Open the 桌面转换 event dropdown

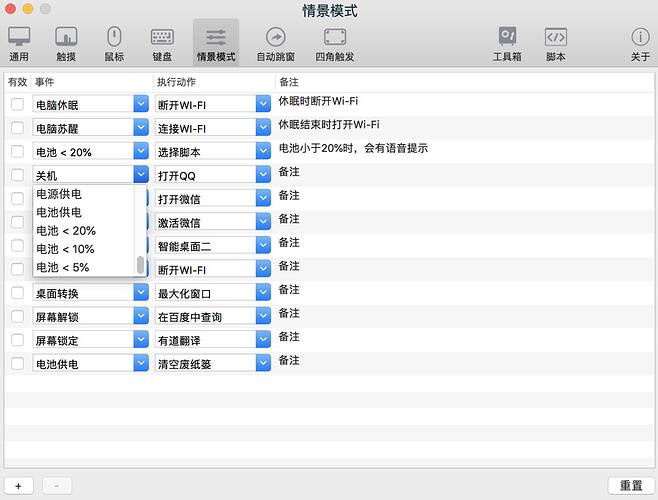140,293
